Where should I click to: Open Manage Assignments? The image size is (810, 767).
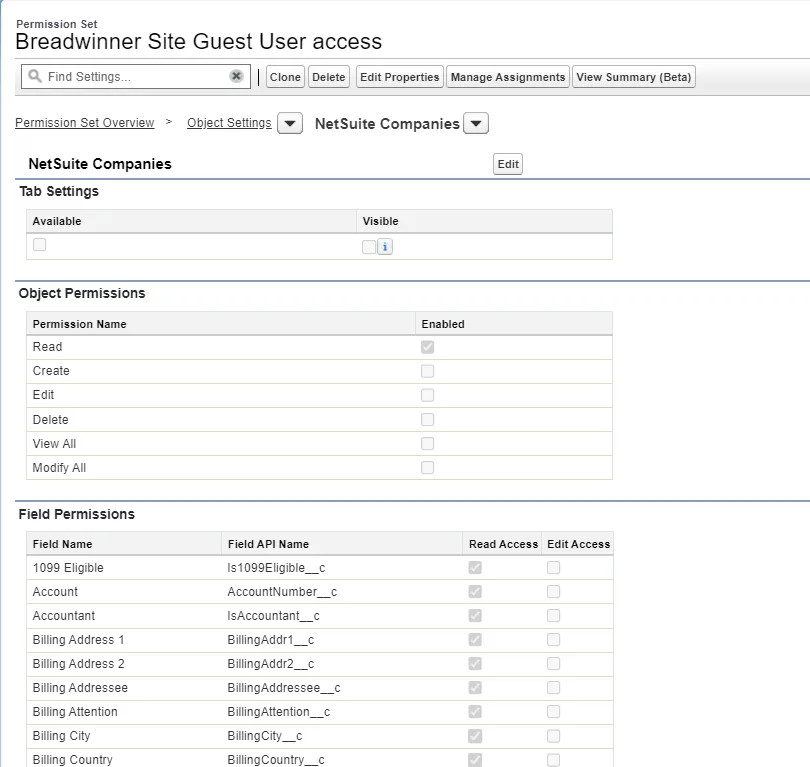pos(508,77)
